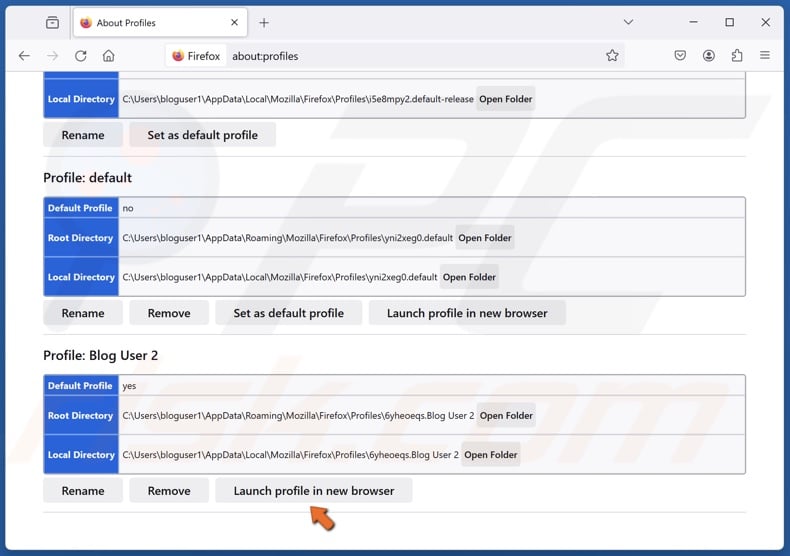790x556 pixels.
Task: Close the About Profiles tab
Action: pyautogui.click(x=234, y=23)
